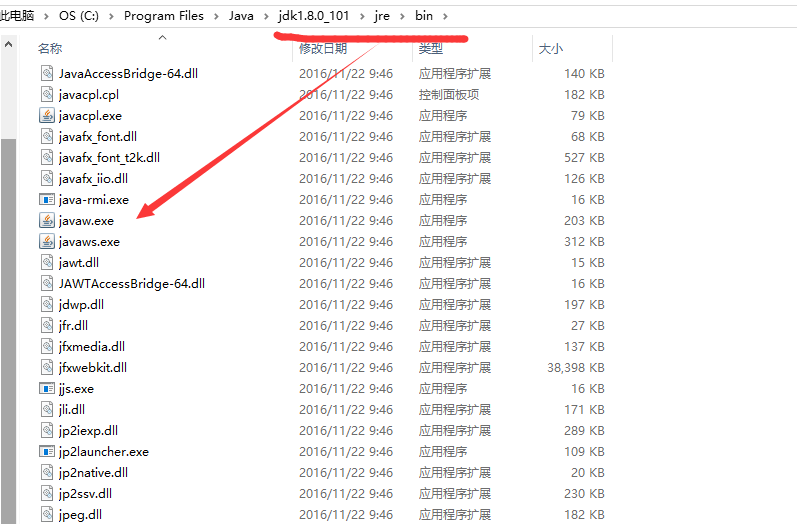Click the jawt.dll file icon
This screenshot has height=524, width=797.
pos(47,262)
